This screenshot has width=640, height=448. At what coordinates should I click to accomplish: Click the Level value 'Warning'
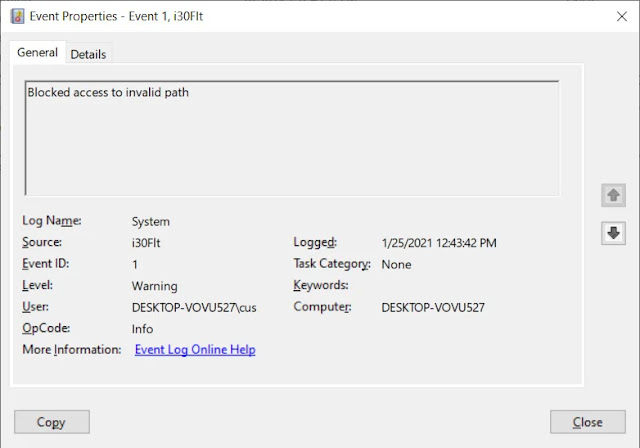pos(154,286)
